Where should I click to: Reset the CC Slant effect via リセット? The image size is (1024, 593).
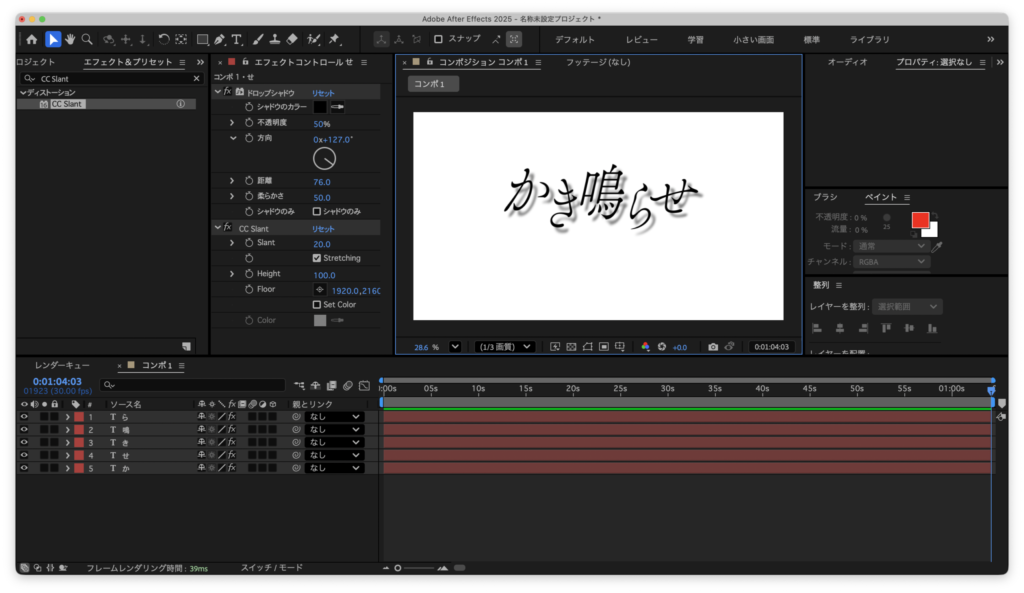pyautogui.click(x=323, y=229)
